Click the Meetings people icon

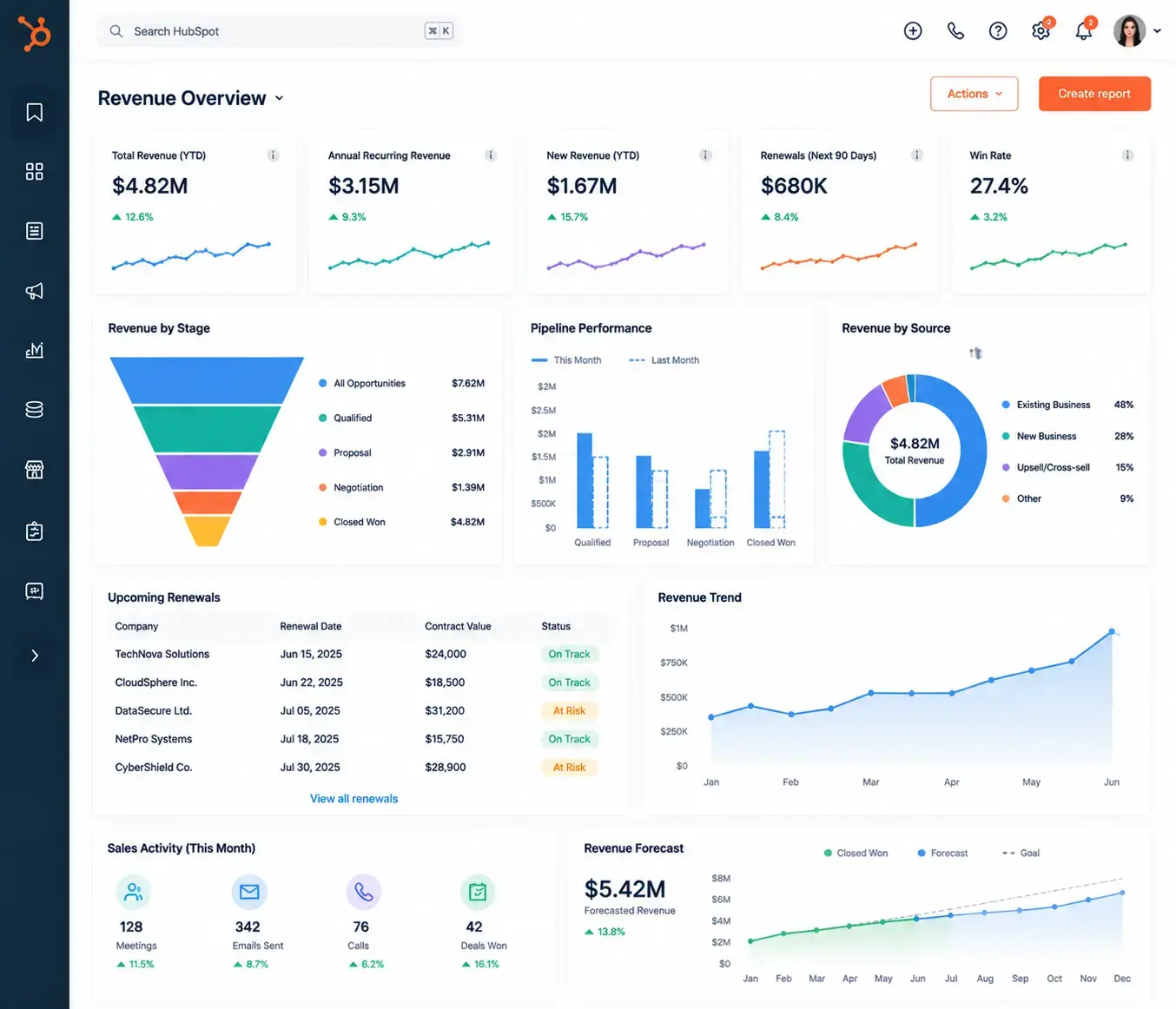click(x=133, y=892)
